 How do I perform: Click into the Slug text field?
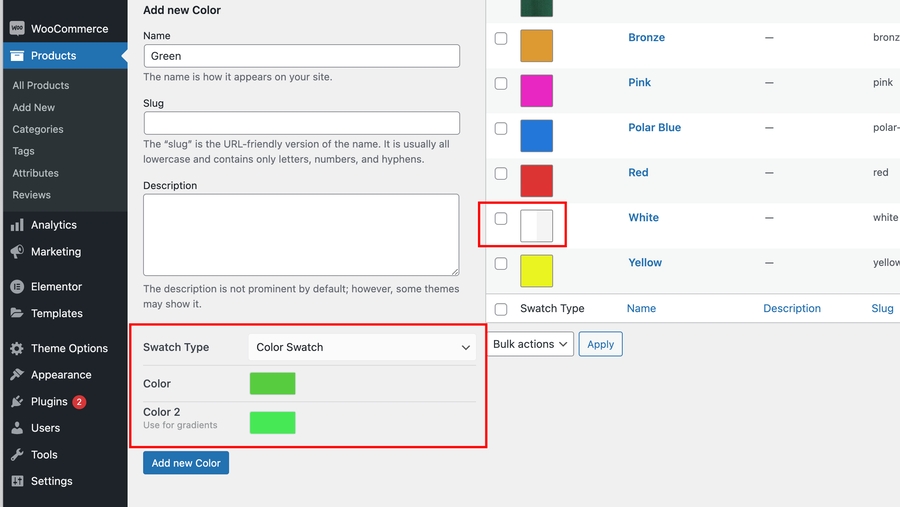click(301, 123)
